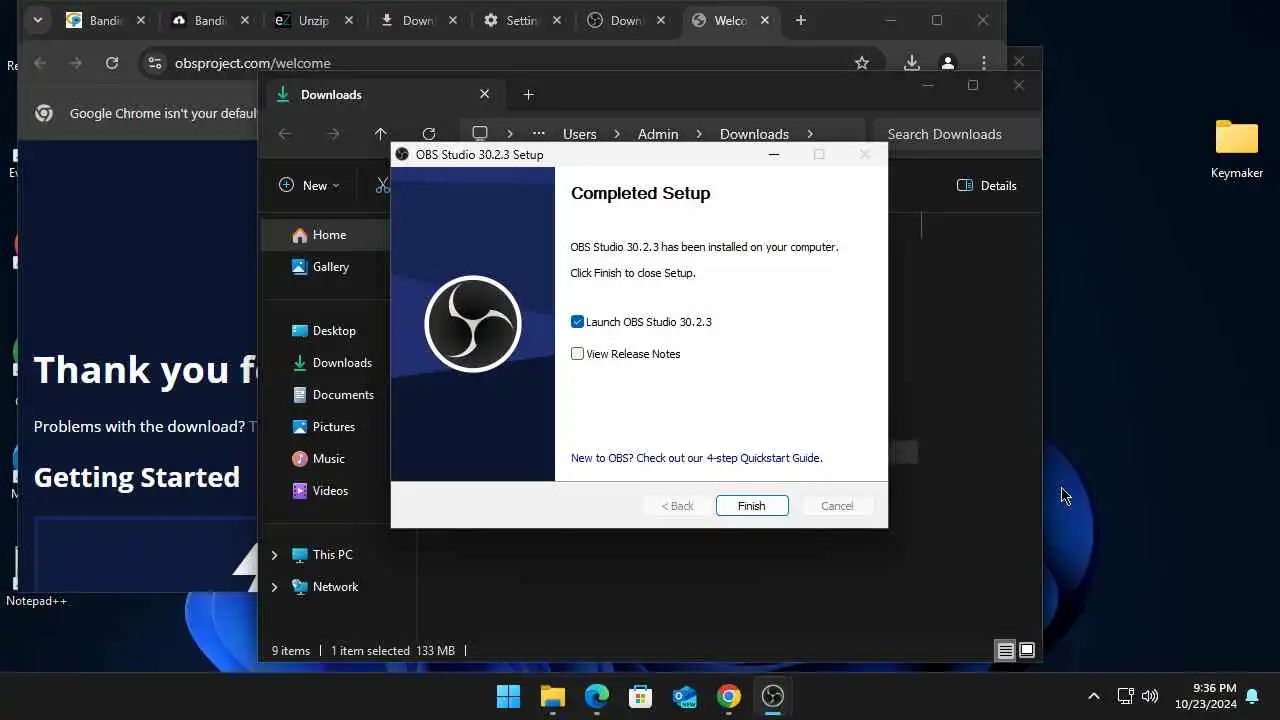1280x720 pixels.
Task: Open Chrome downloads icon
Action: (x=912, y=63)
